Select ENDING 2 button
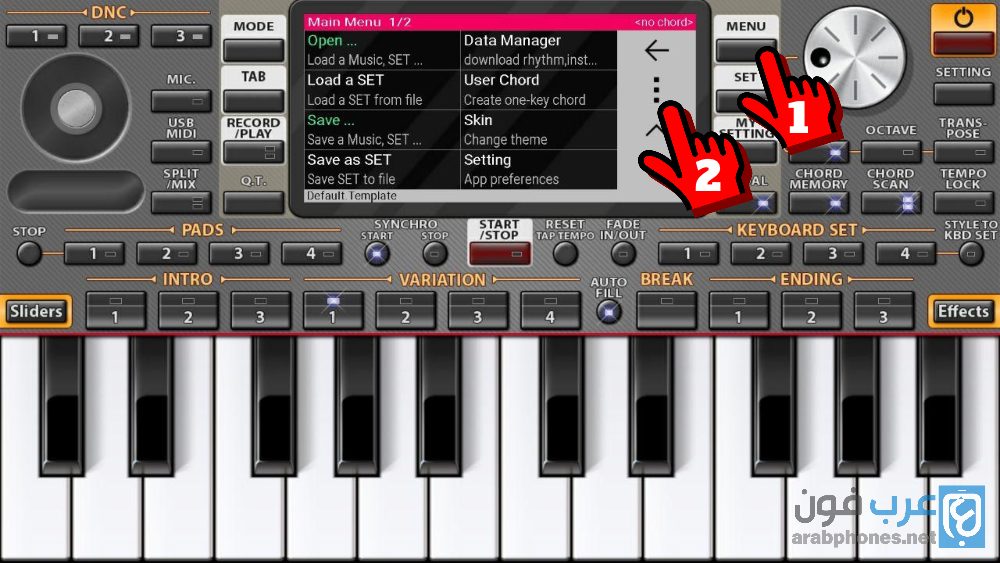Image resolution: width=1000 pixels, height=563 pixels. coord(811,310)
